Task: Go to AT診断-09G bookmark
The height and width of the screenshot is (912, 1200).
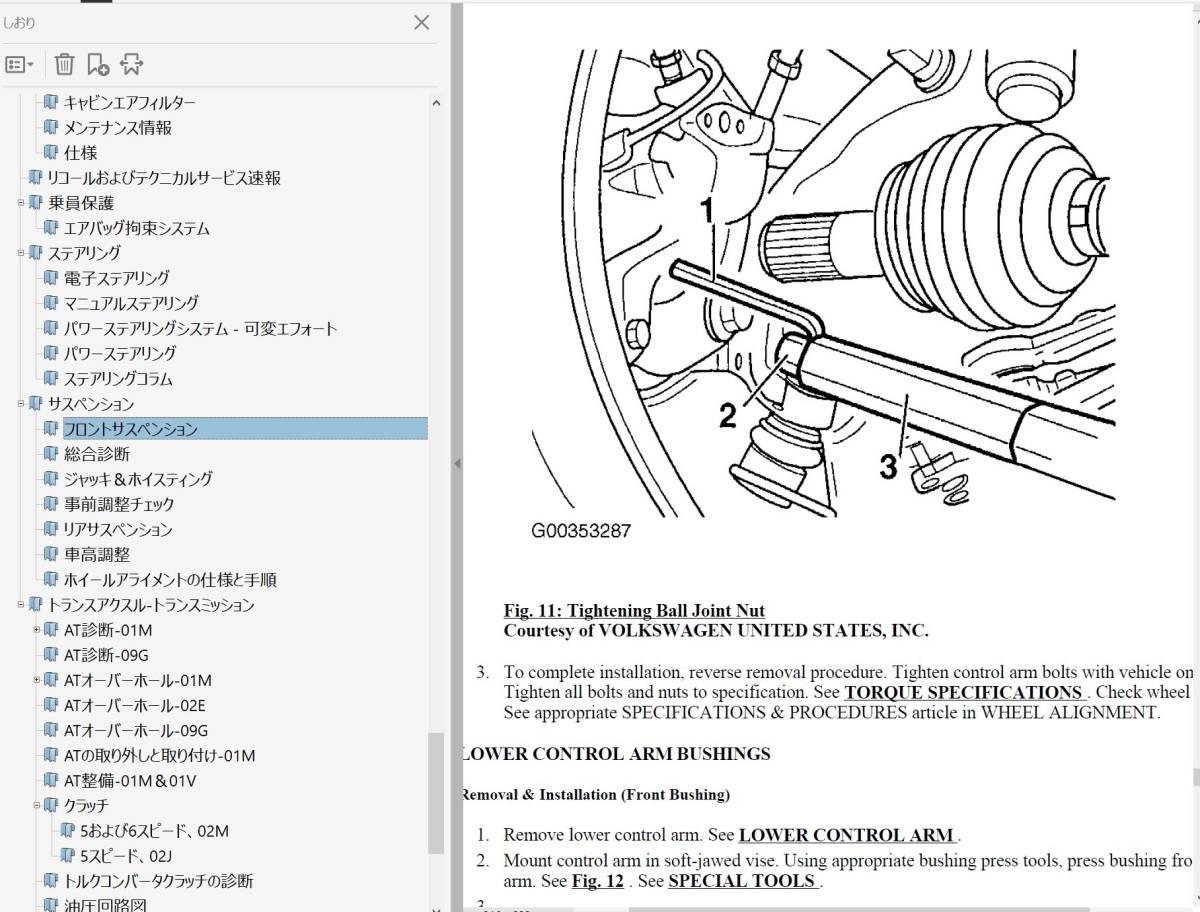Action: coord(106,655)
